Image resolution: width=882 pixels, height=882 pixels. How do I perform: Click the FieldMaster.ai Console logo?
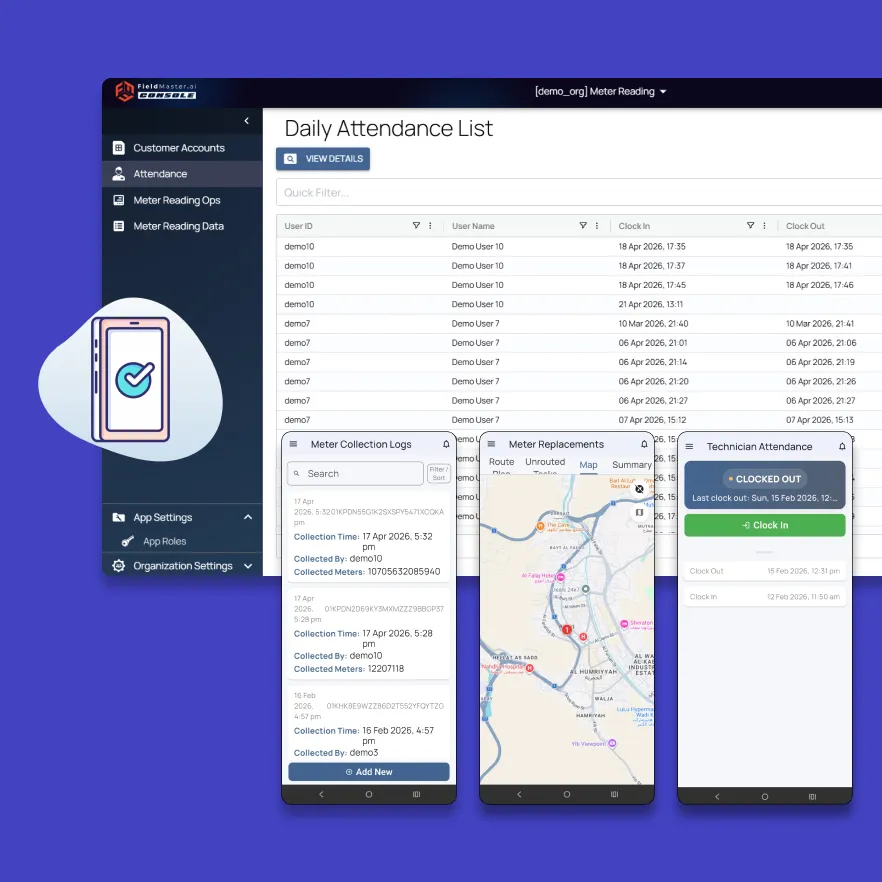[156, 91]
